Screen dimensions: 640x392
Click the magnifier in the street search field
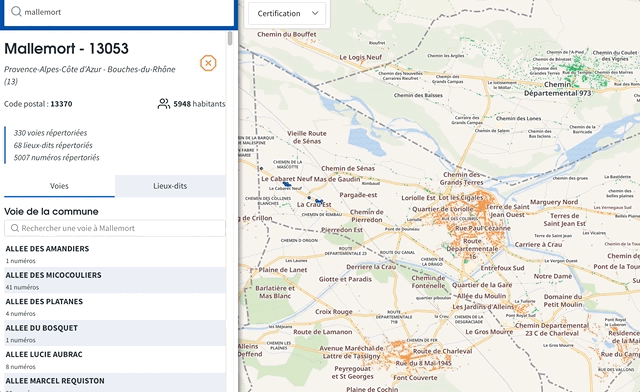coord(15,228)
